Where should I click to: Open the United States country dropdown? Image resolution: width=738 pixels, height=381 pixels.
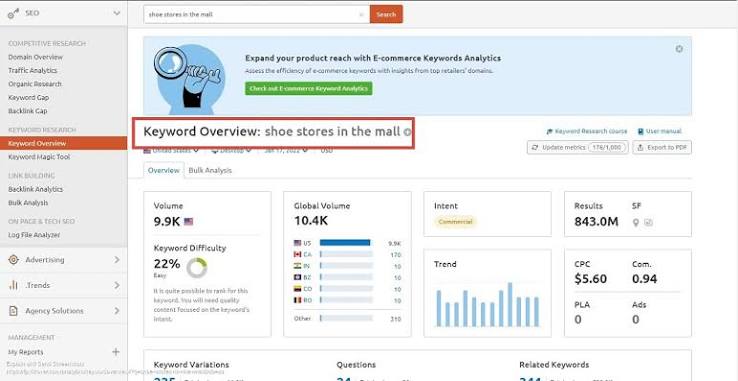(x=171, y=151)
